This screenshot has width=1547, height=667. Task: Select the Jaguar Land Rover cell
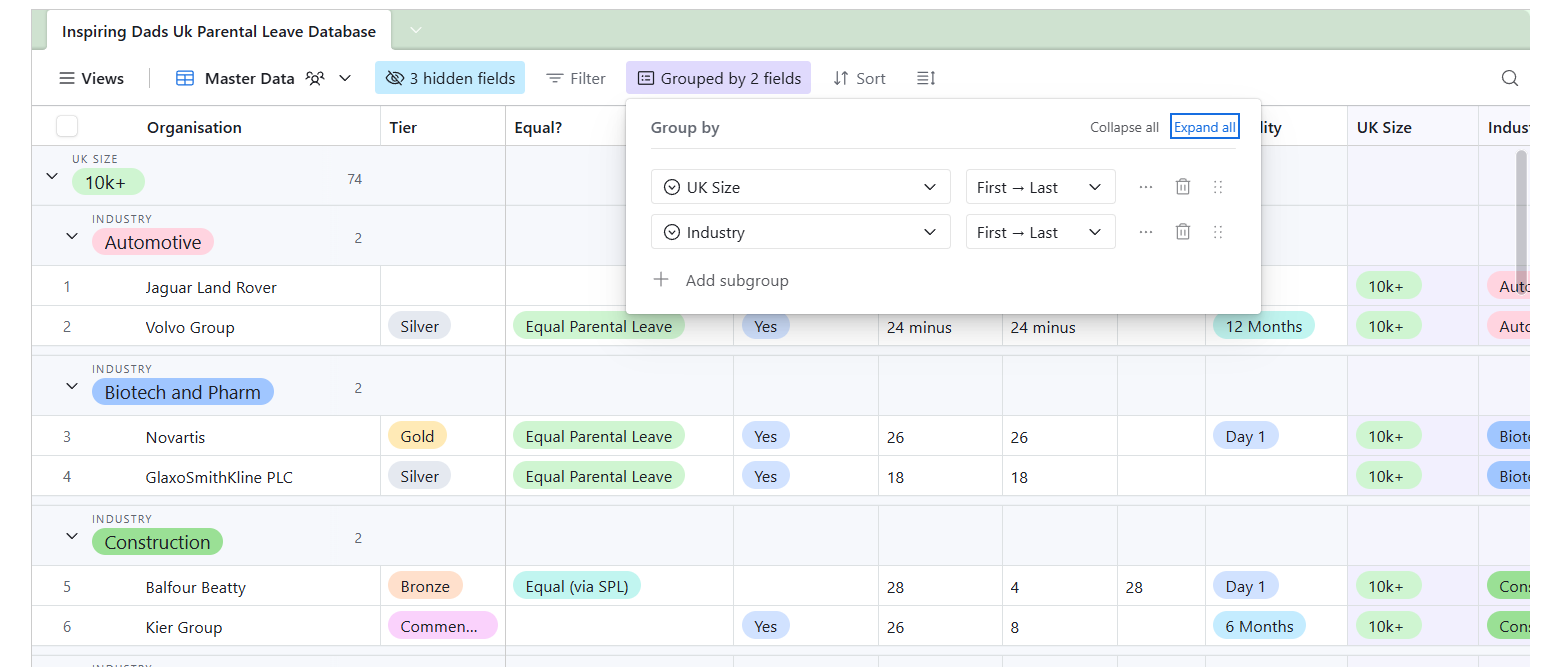click(x=211, y=287)
